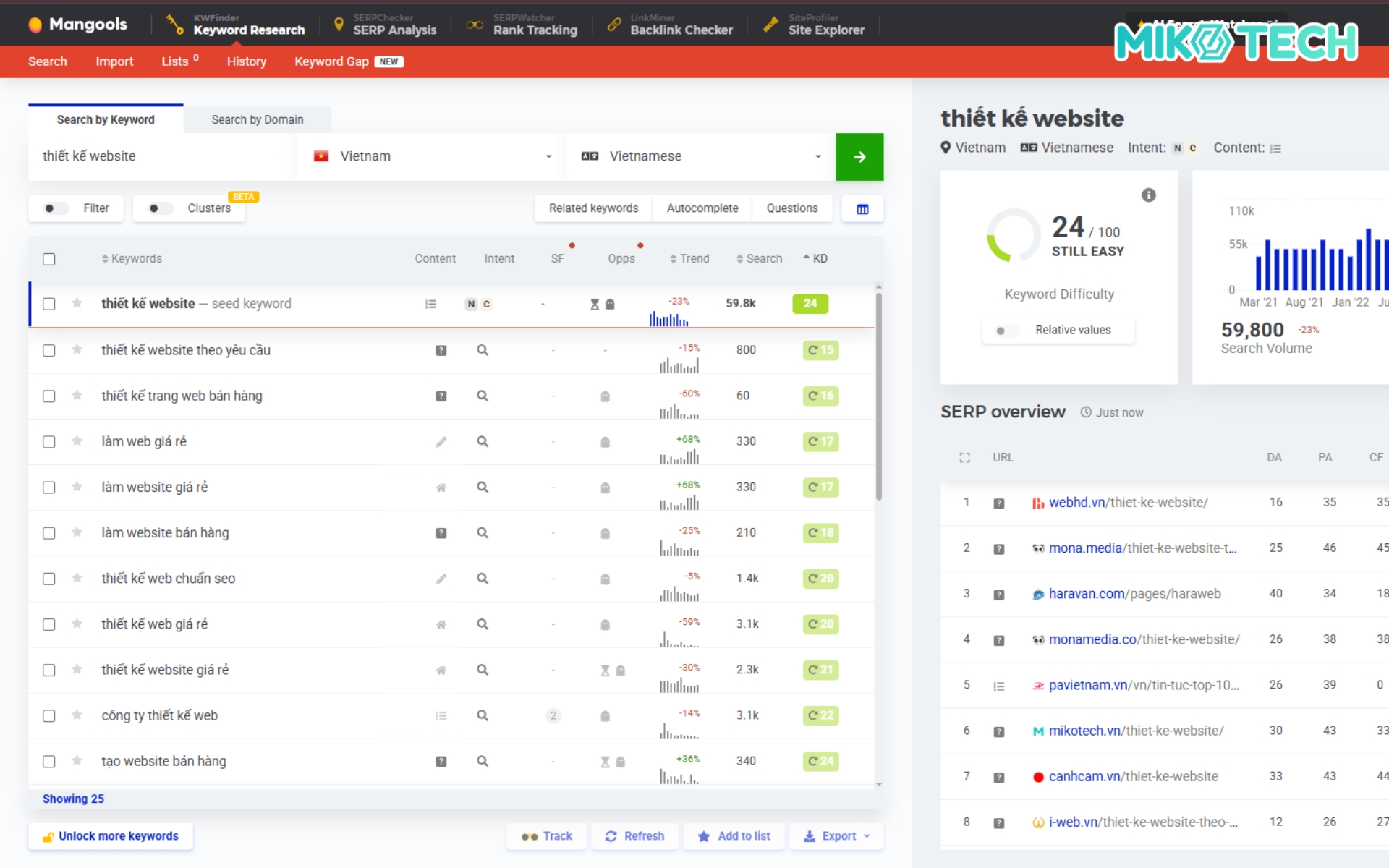Open mikotech.vn SERP result link

pos(1136,731)
